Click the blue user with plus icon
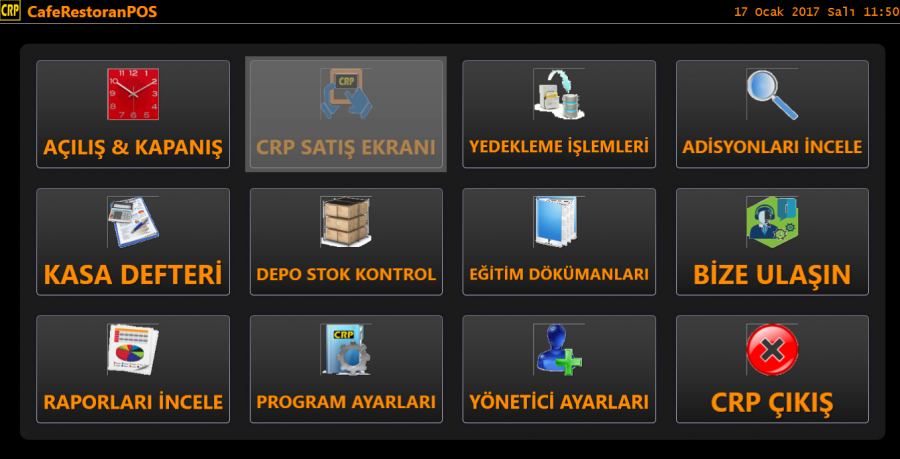Image resolution: width=900 pixels, height=459 pixels. [x=559, y=349]
